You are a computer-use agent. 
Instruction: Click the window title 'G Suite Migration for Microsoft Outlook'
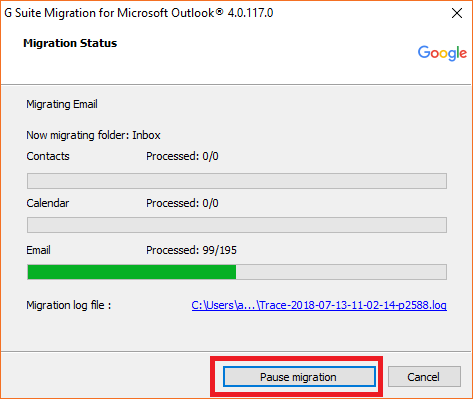coord(139,13)
